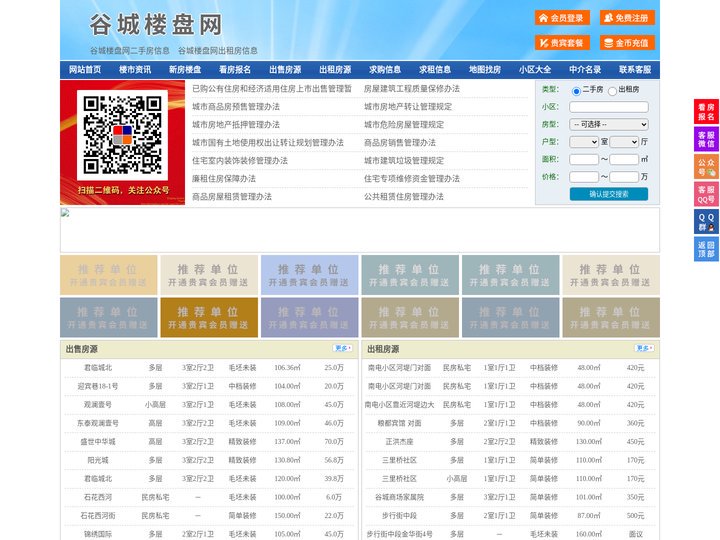Image resolution: width=720 pixels, height=540 pixels.
Task: Click 更多 in 出租房源 panel
Action: [x=644, y=348]
